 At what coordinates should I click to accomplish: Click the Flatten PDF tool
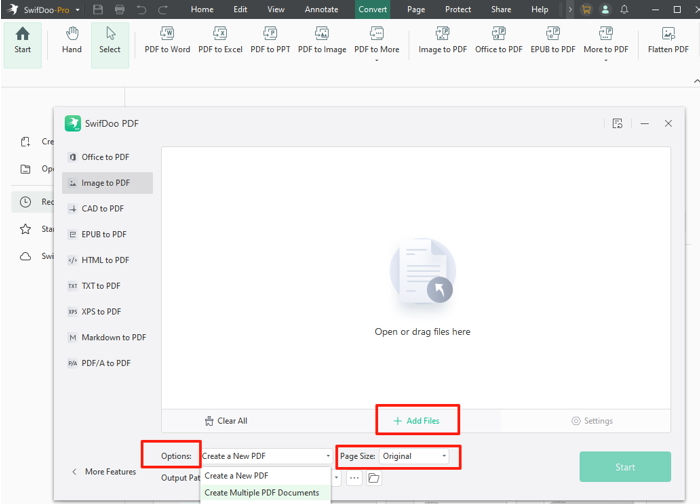coord(668,40)
